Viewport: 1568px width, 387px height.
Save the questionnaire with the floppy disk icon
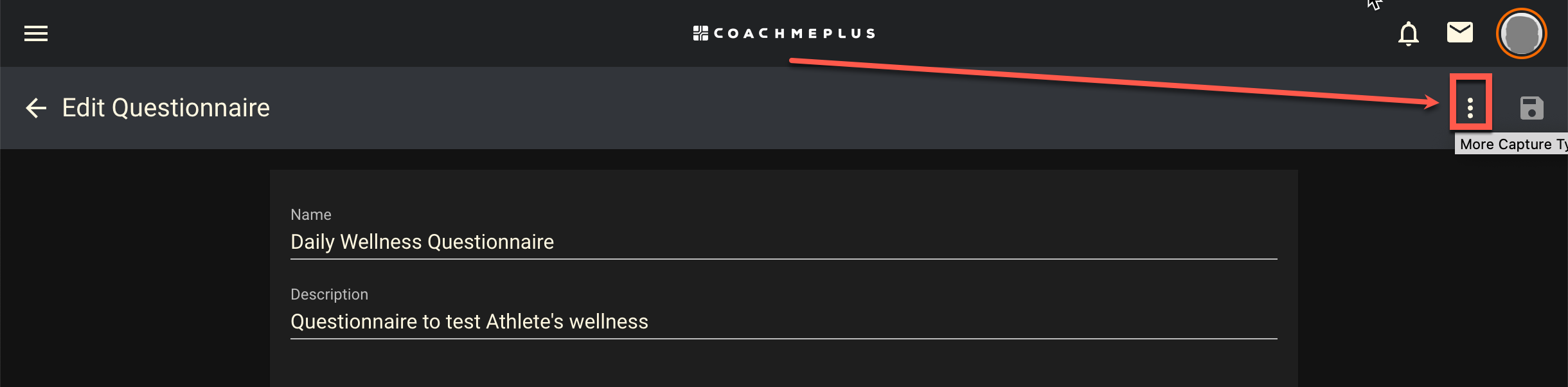tap(1531, 108)
